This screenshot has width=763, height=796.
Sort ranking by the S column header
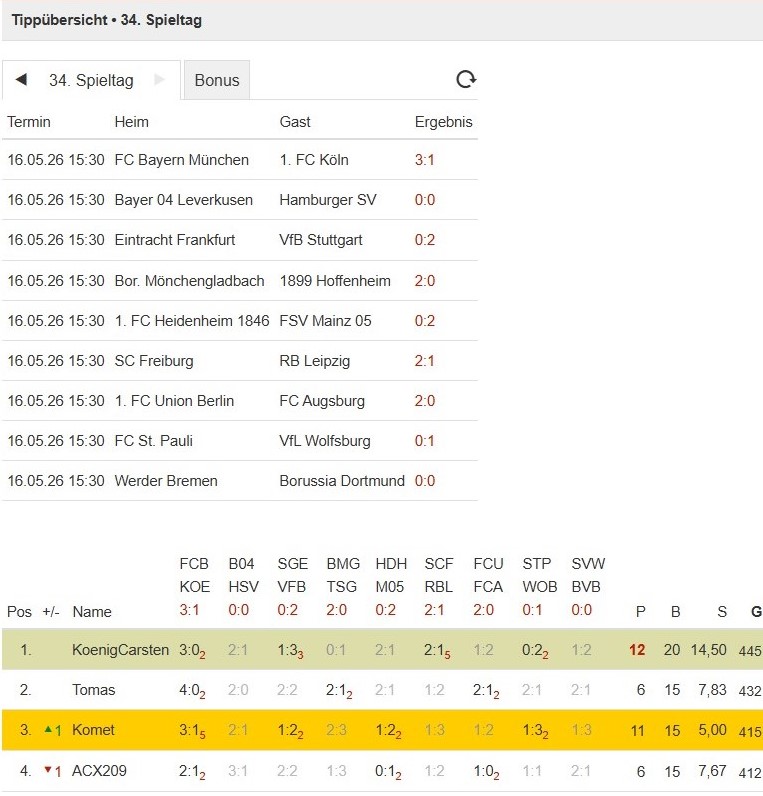point(722,612)
